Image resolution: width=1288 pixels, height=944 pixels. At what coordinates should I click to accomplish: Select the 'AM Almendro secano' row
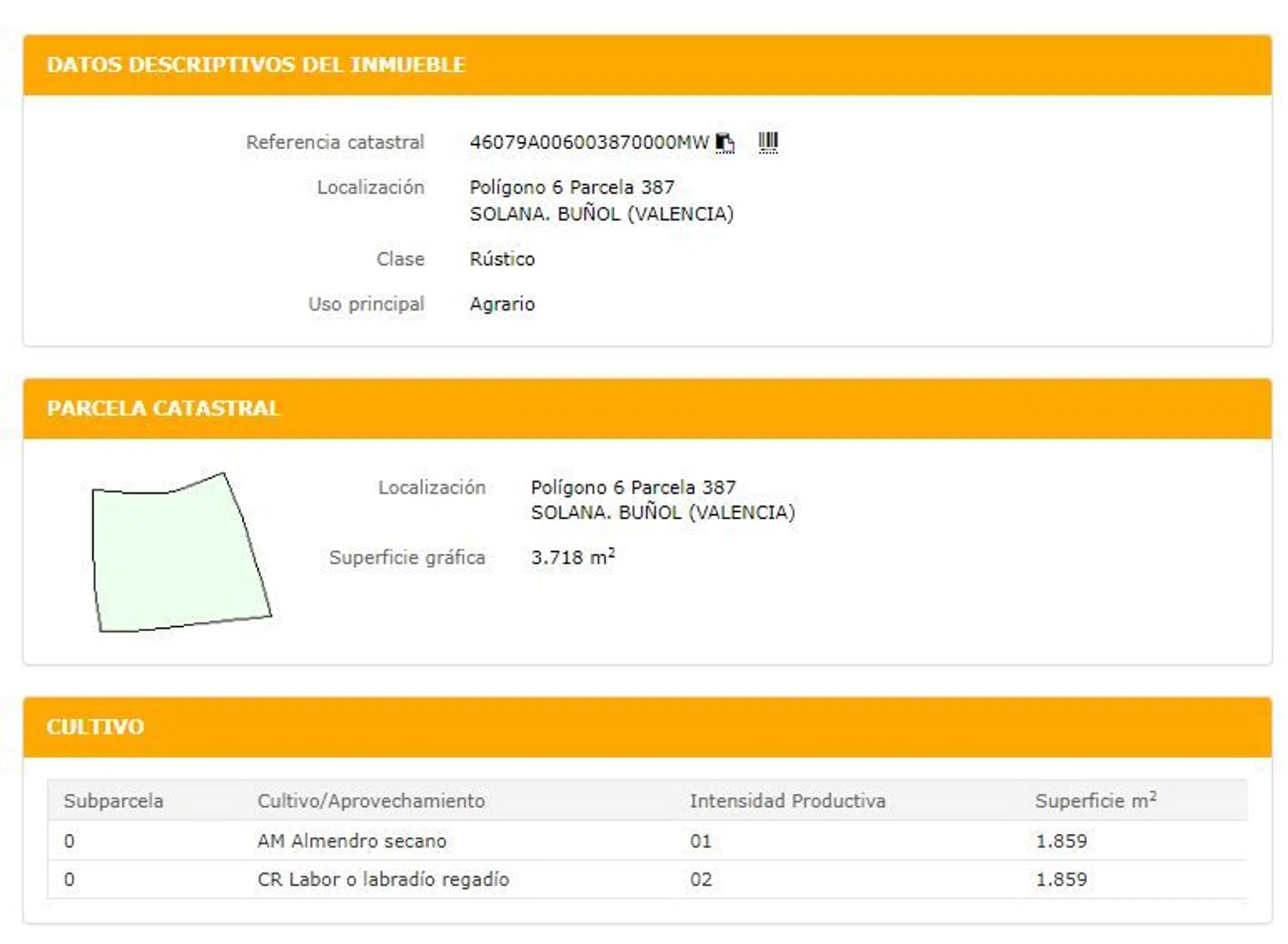coord(351,841)
